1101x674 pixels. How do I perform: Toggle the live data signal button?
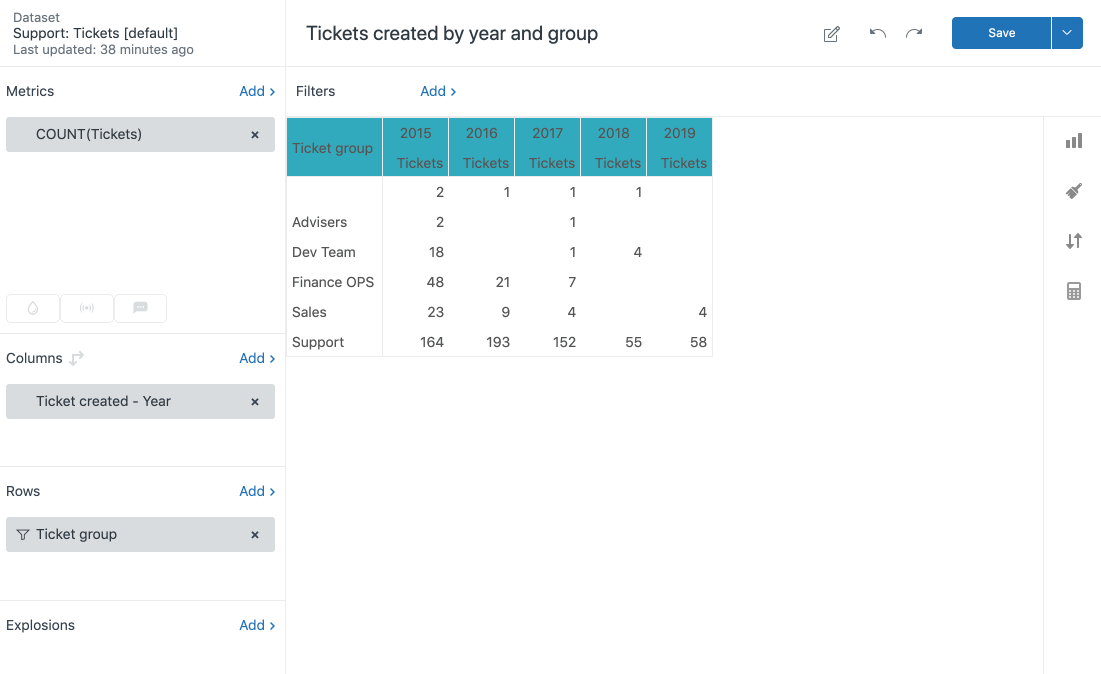click(x=87, y=308)
